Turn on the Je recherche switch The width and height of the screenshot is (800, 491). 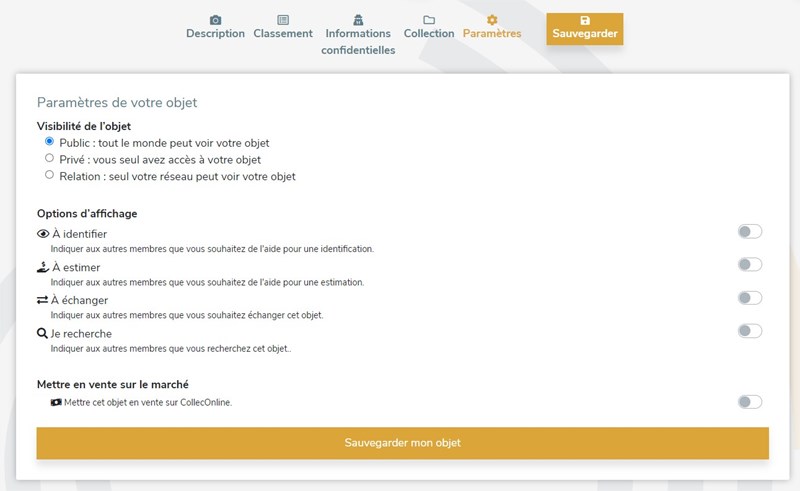[x=750, y=331]
